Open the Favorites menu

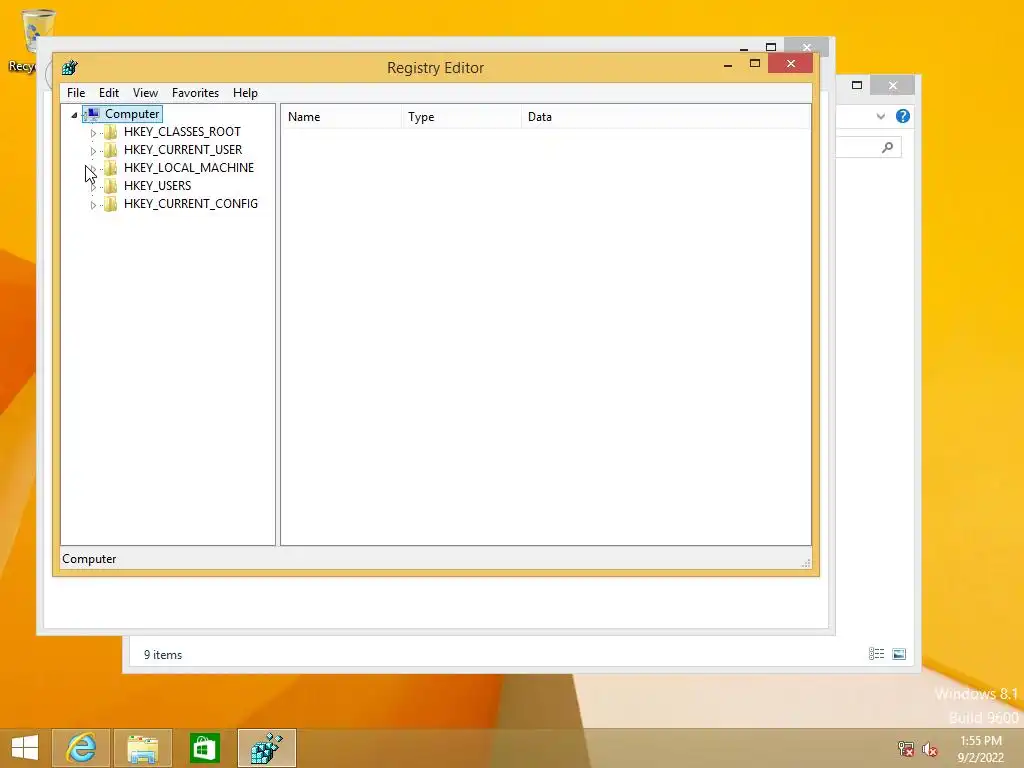[195, 93]
